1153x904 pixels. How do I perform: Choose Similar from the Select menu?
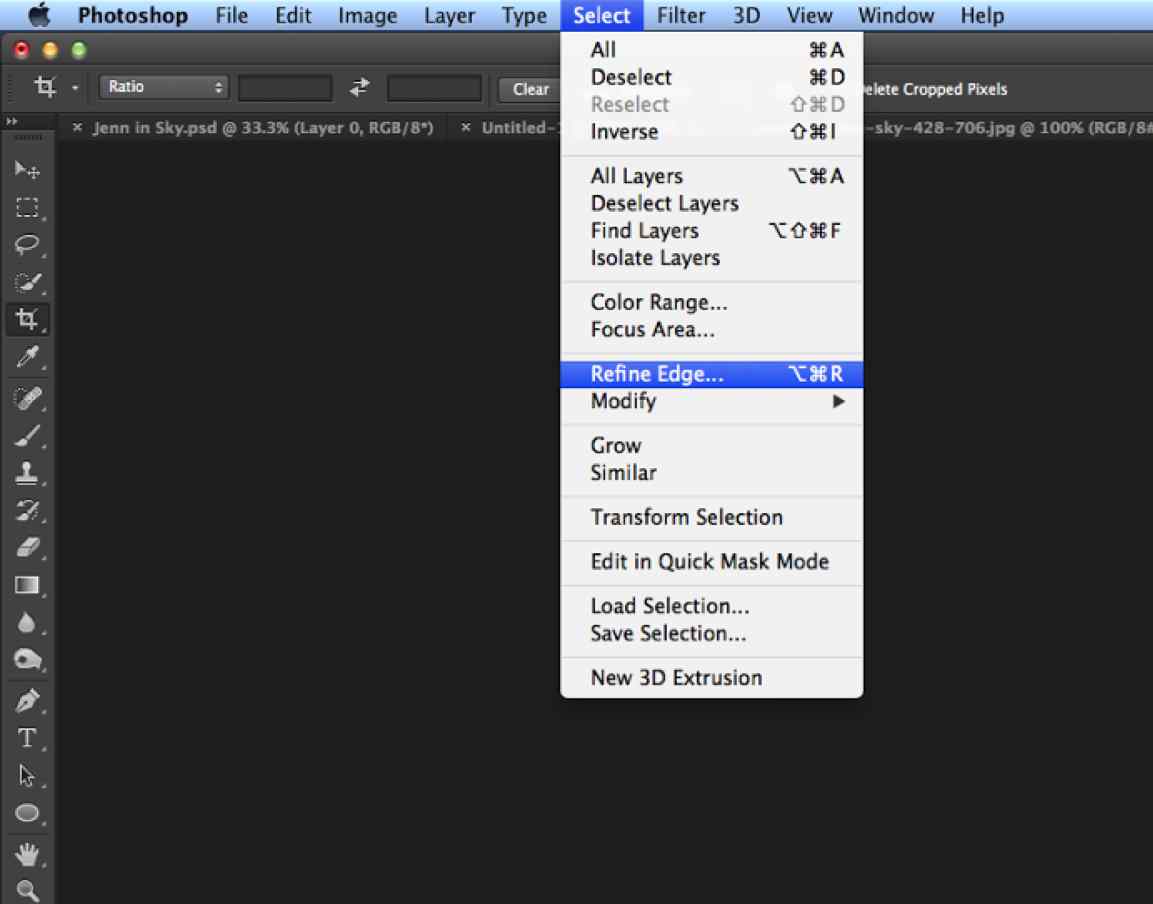tap(711, 472)
